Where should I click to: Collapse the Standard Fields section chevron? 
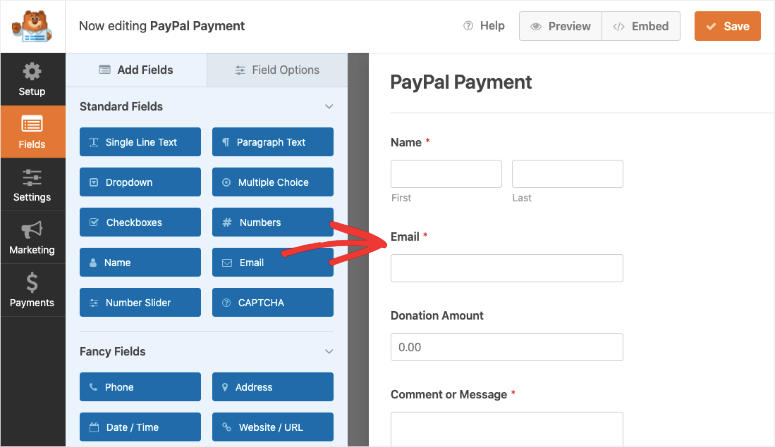[329, 106]
